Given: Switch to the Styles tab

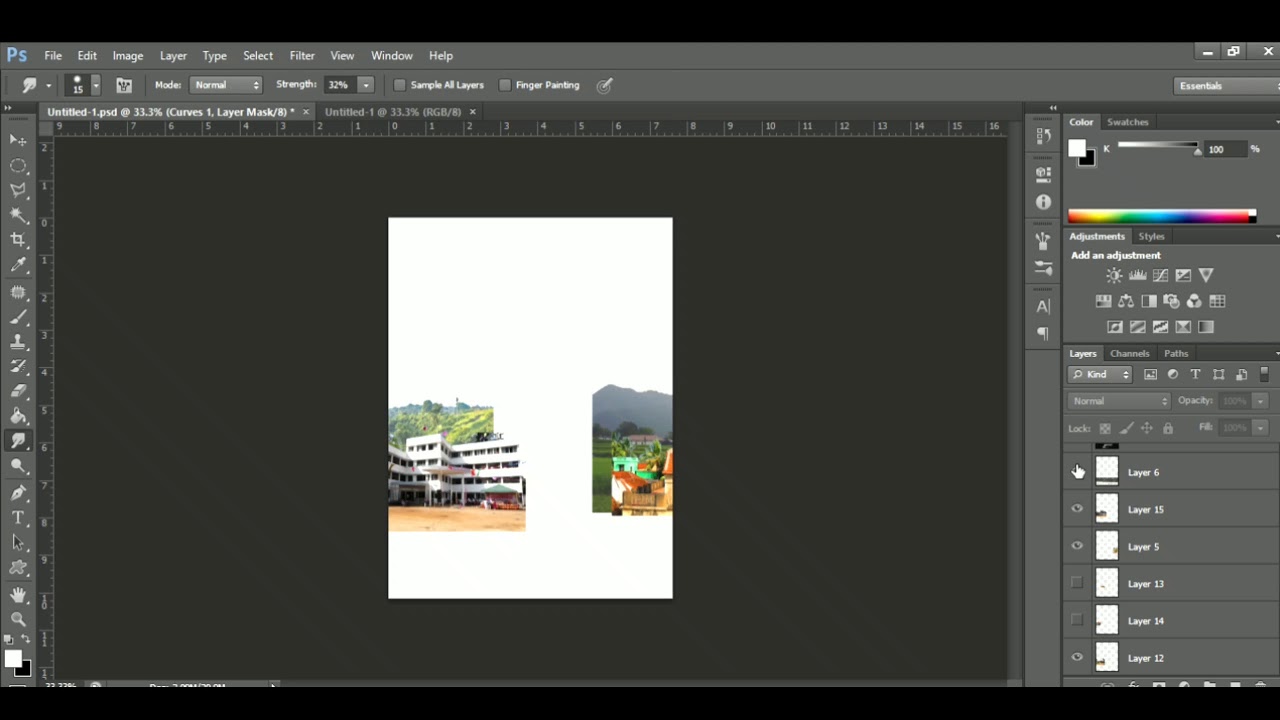Looking at the screenshot, I should pos(1151,236).
